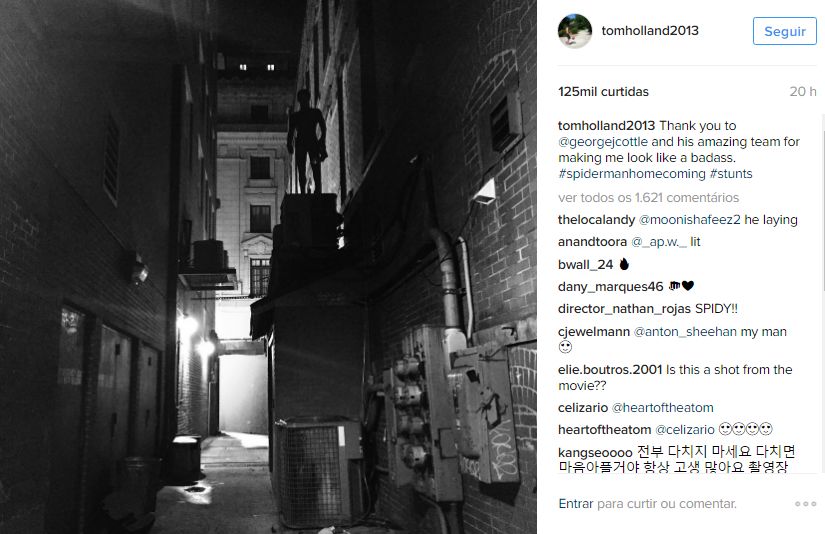The width and height of the screenshot is (825, 534).
Task: Open #stunts hashtag
Action: (x=731, y=174)
